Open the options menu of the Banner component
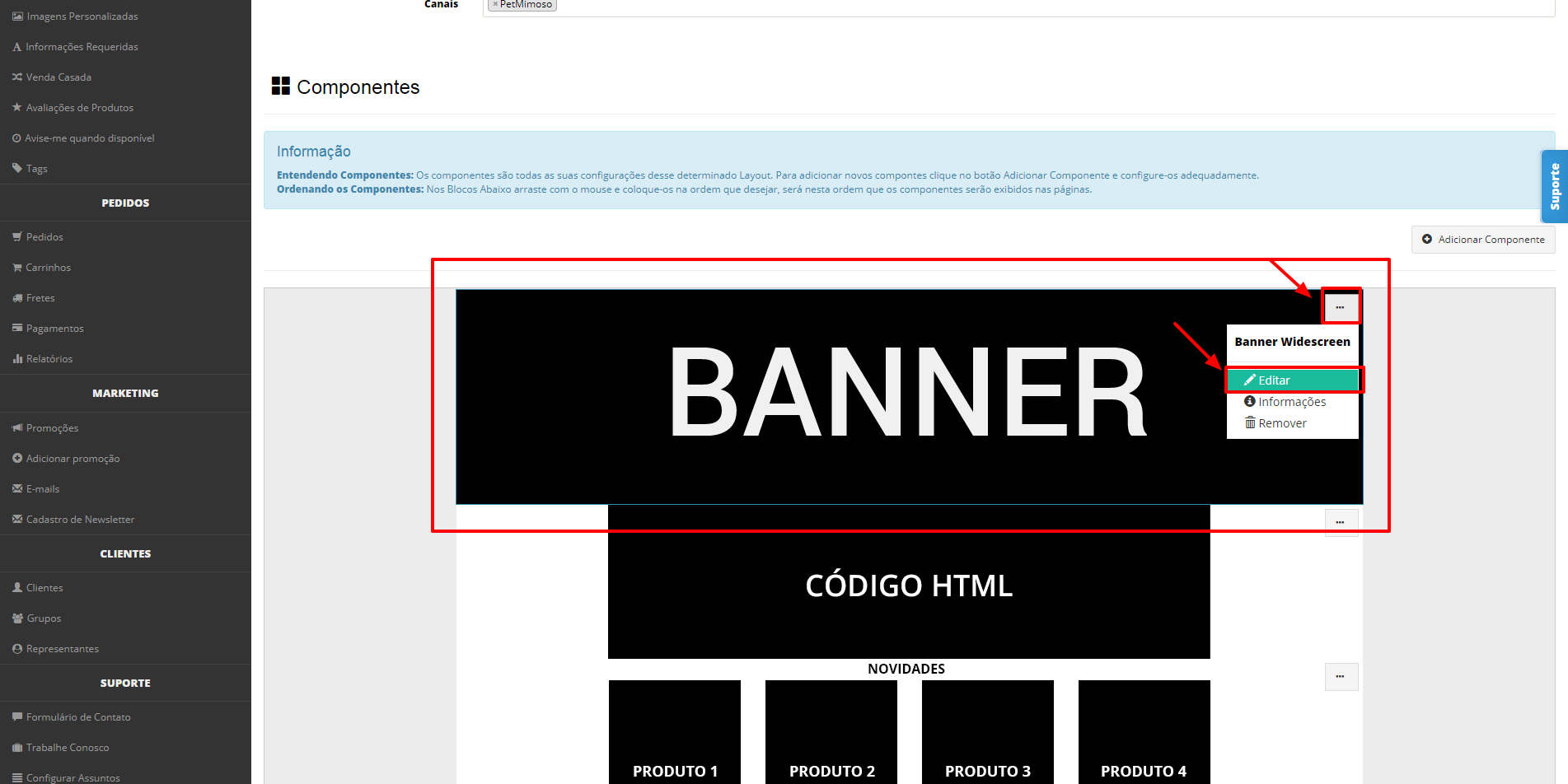Viewport: 1568px width, 784px height. 1341,307
